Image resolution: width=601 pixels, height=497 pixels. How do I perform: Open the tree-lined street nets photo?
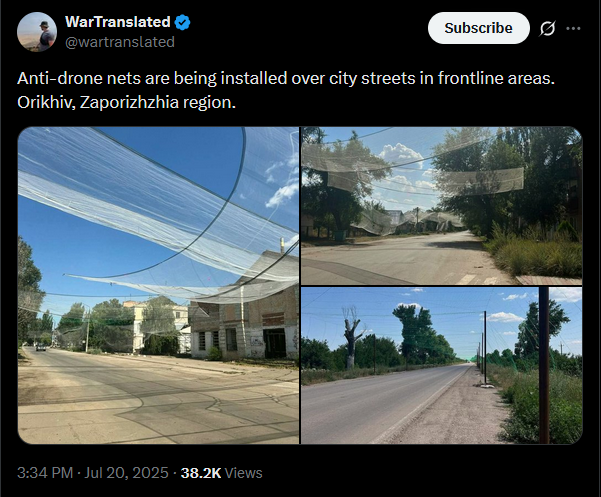pos(442,206)
